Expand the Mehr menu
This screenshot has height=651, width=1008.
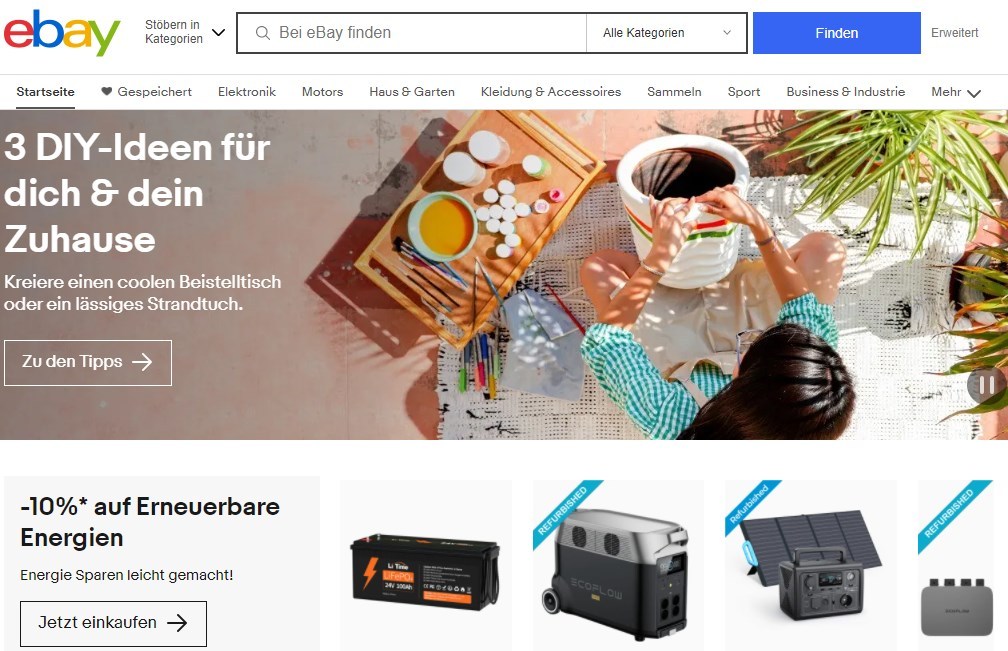click(956, 92)
